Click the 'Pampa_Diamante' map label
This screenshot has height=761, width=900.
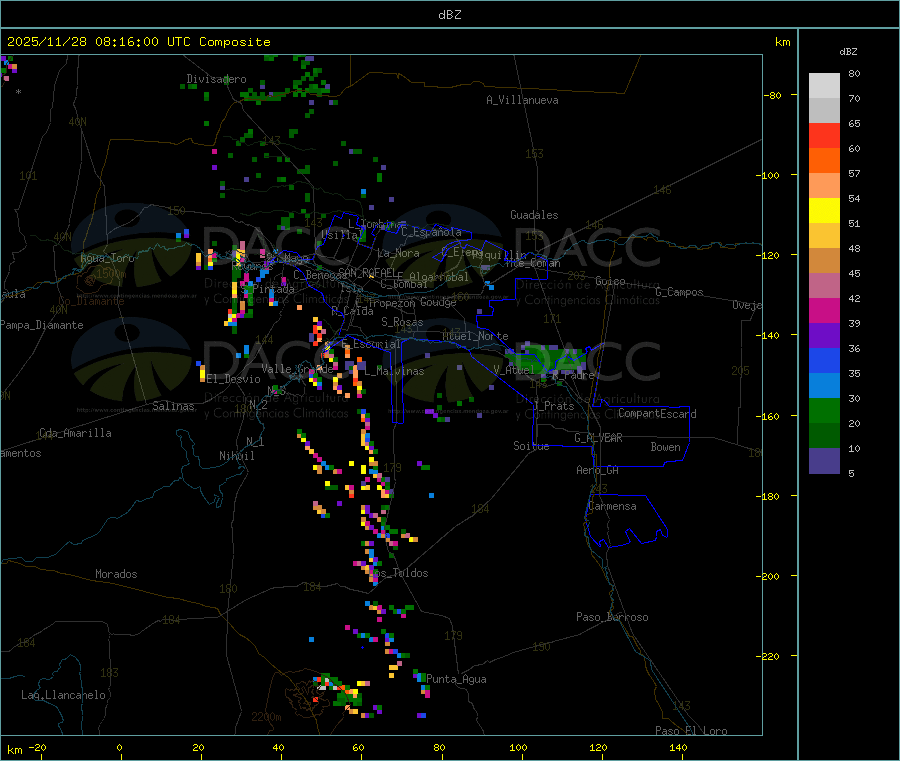click(42, 325)
